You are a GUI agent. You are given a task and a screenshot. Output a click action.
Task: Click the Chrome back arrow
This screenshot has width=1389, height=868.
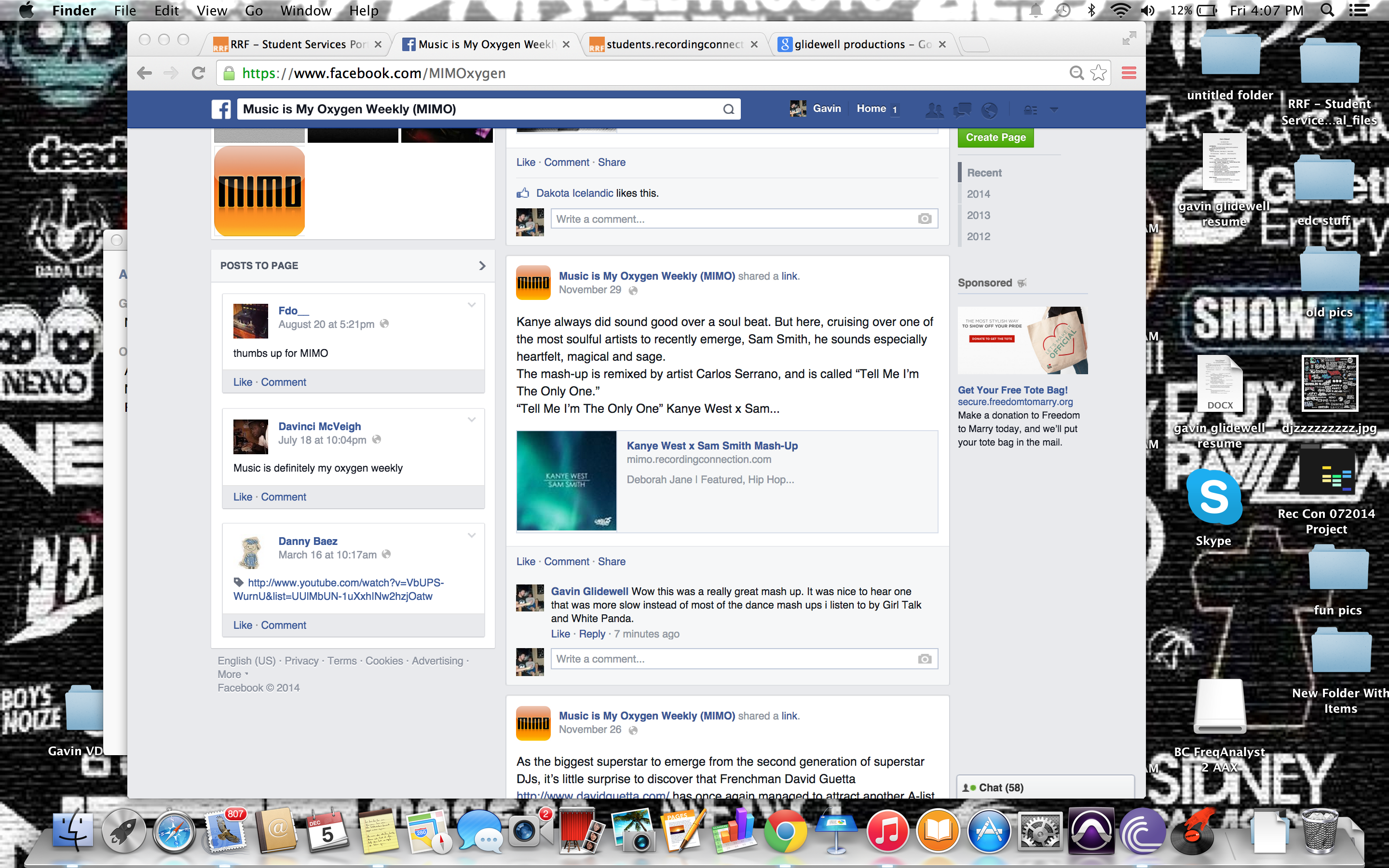coord(145,73)
